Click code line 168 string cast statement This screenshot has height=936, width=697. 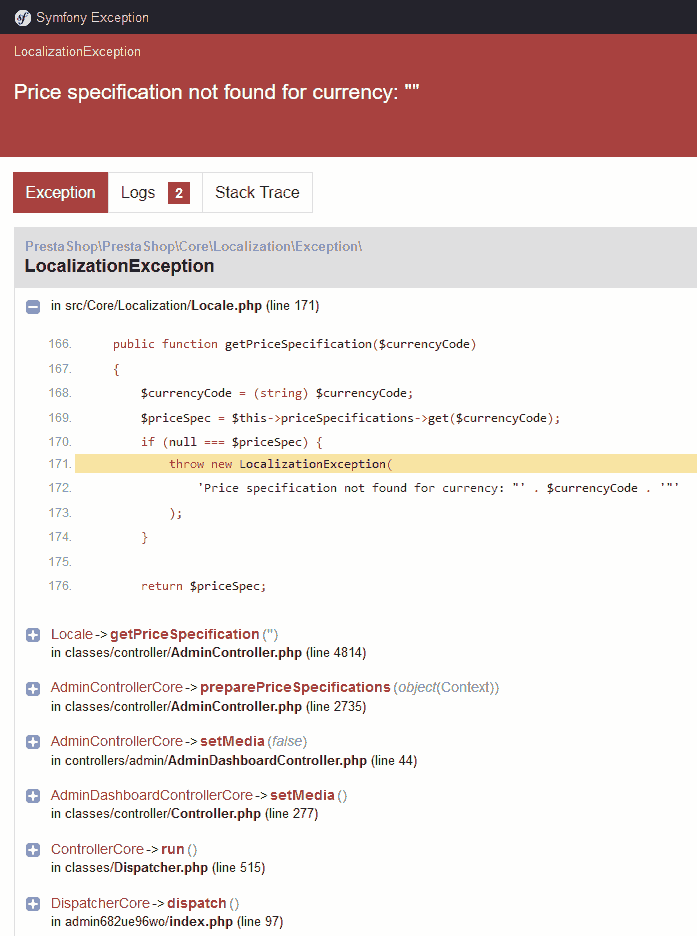click(277, 393)
